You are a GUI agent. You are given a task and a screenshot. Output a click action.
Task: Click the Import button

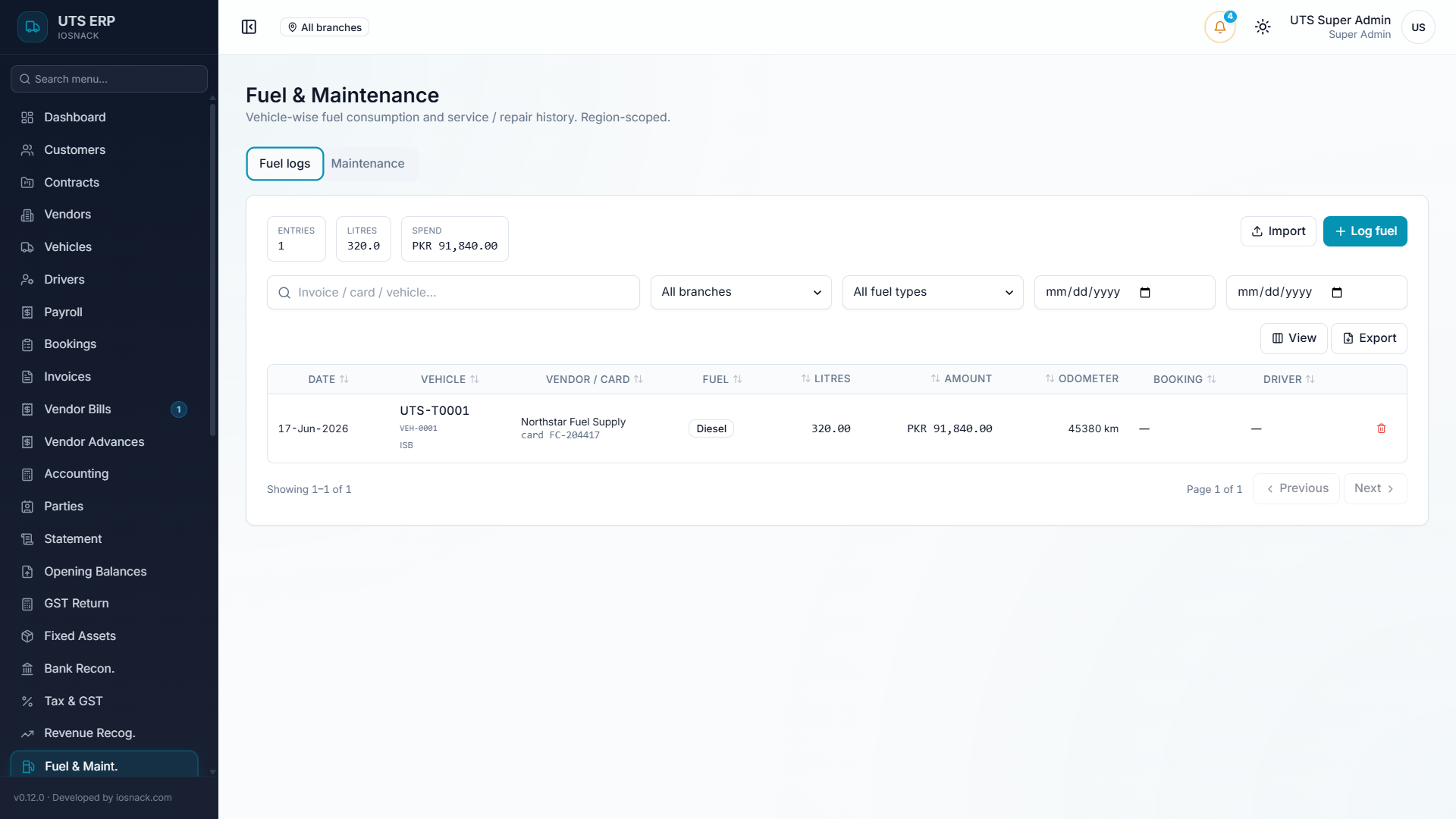[1279, 231]
